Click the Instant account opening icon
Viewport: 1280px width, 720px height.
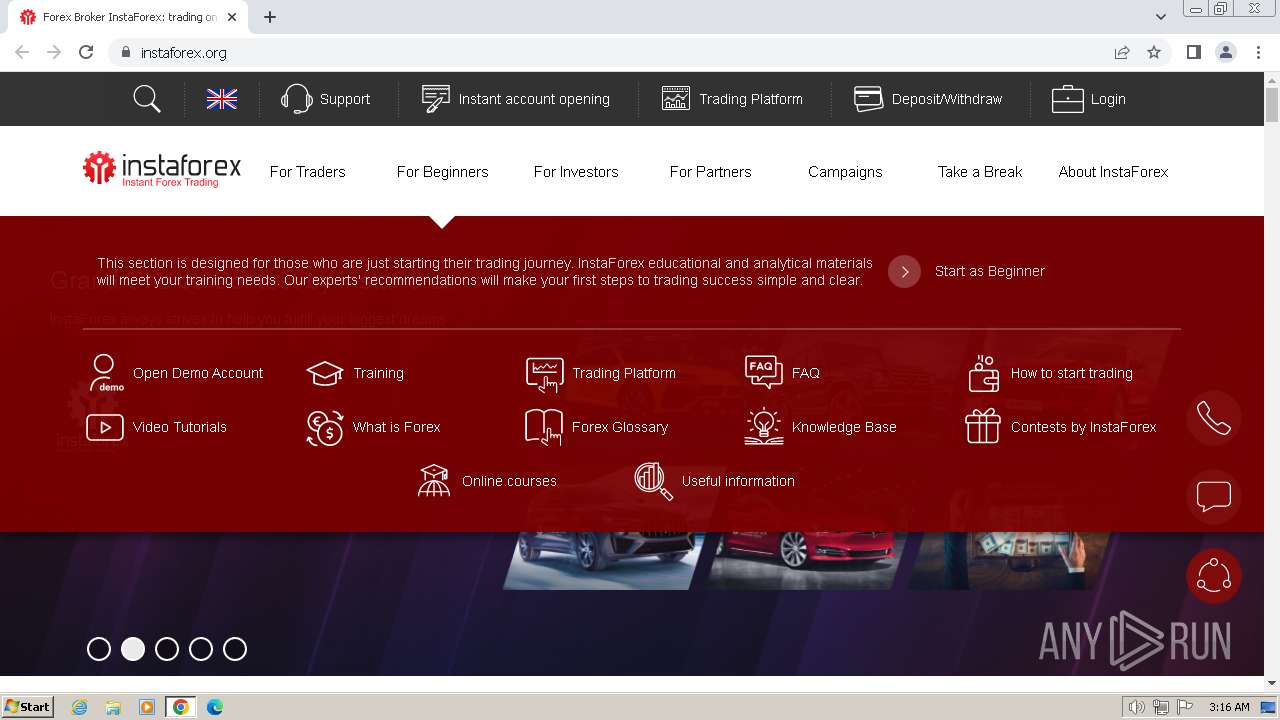coord(436,99)
